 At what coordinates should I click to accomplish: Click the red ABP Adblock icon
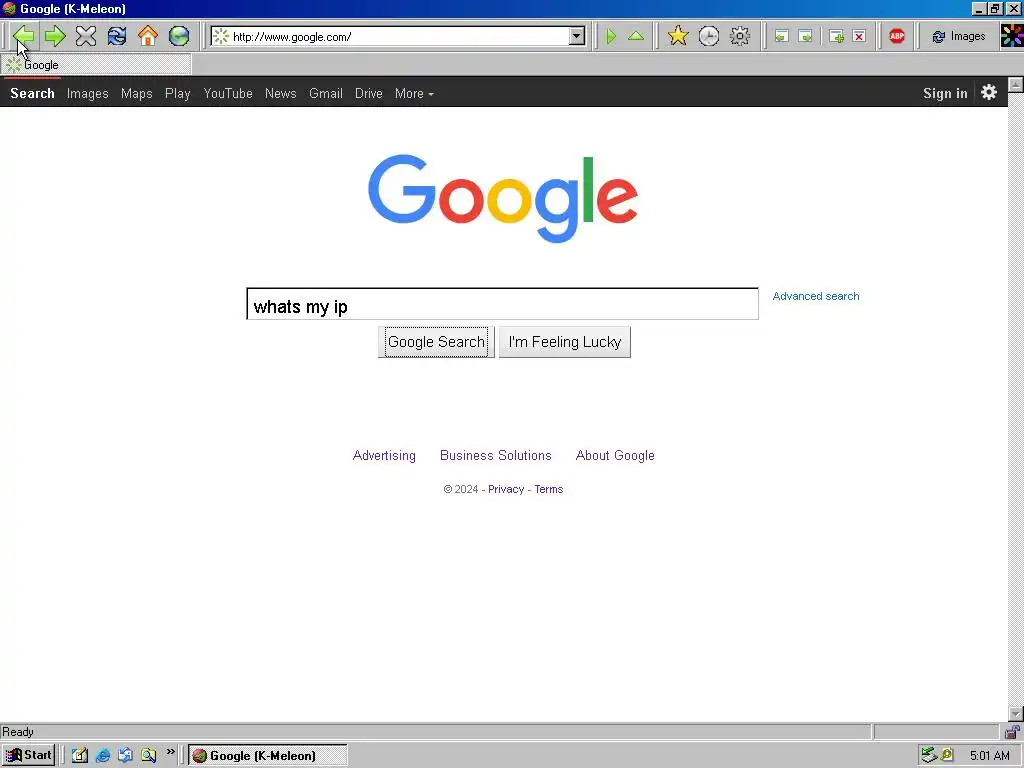897,37
